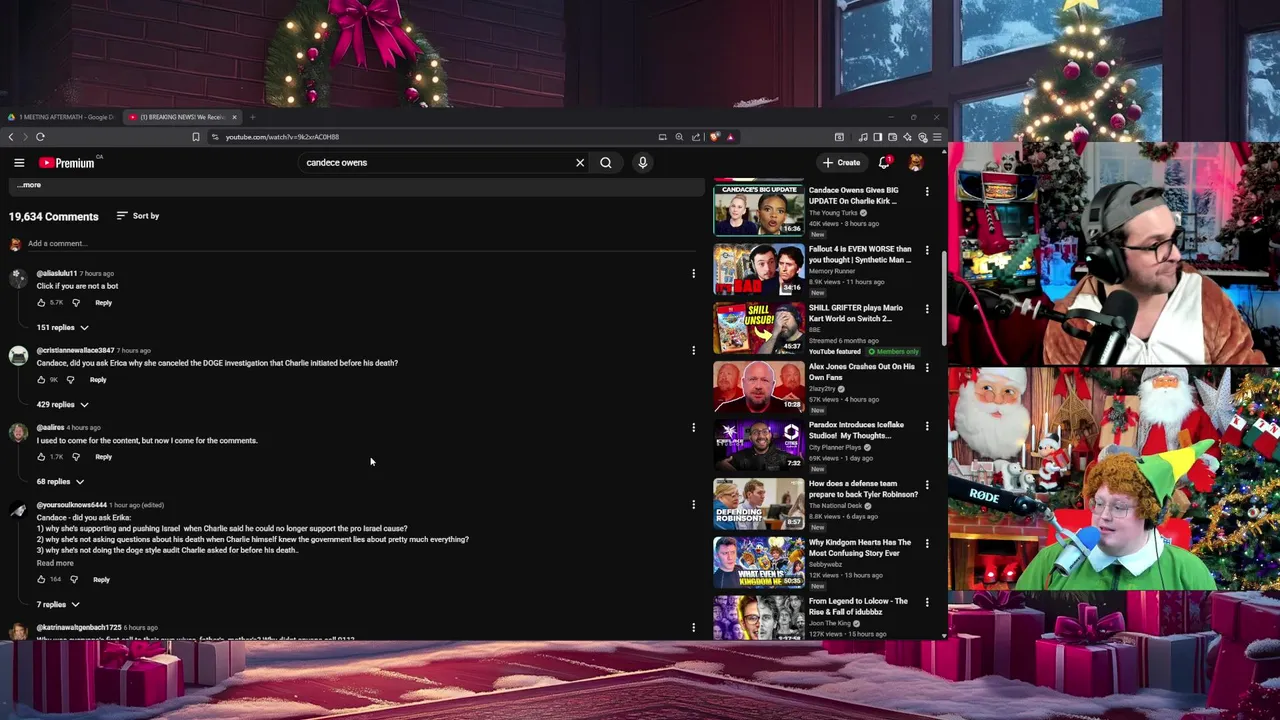Open the account avatar menu
This screenshot has height=720, width=1280.
[915, 163]
